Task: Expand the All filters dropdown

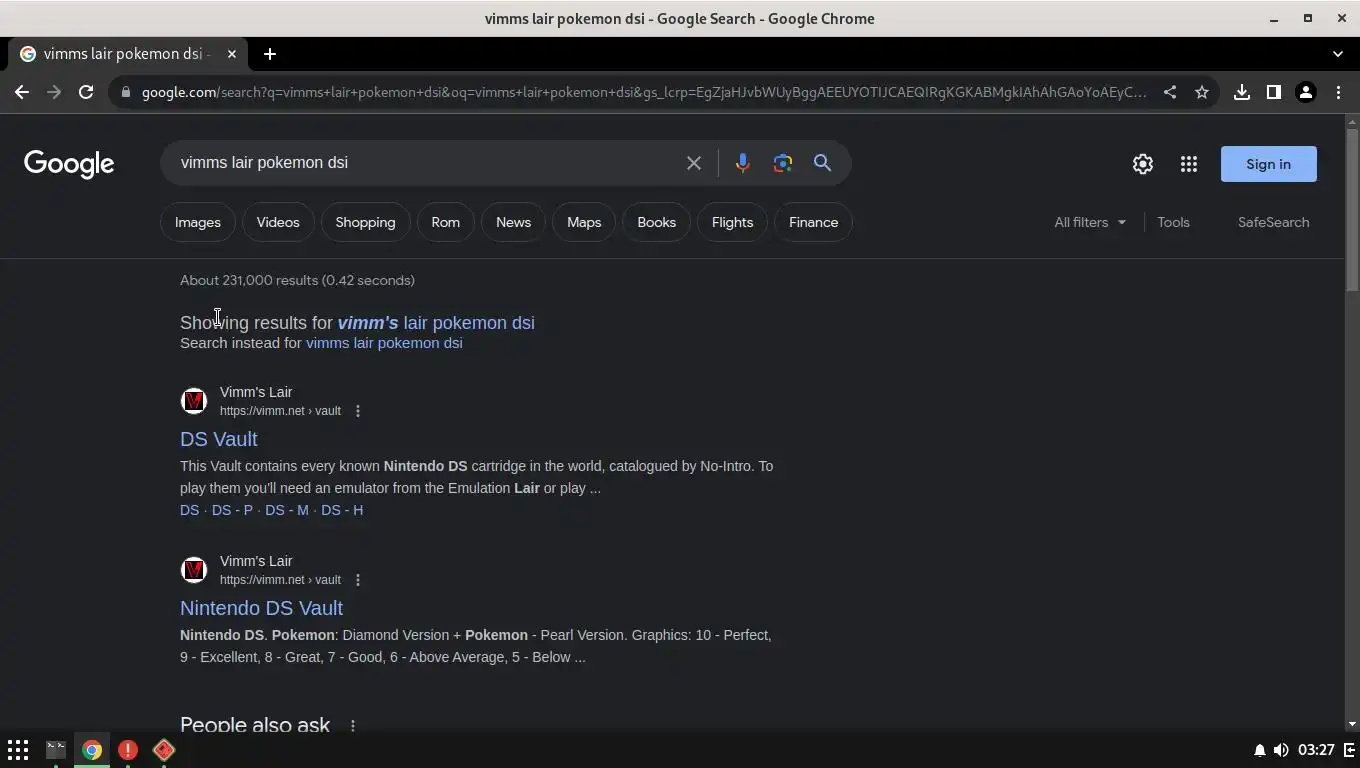Action: pos(1090,222)
